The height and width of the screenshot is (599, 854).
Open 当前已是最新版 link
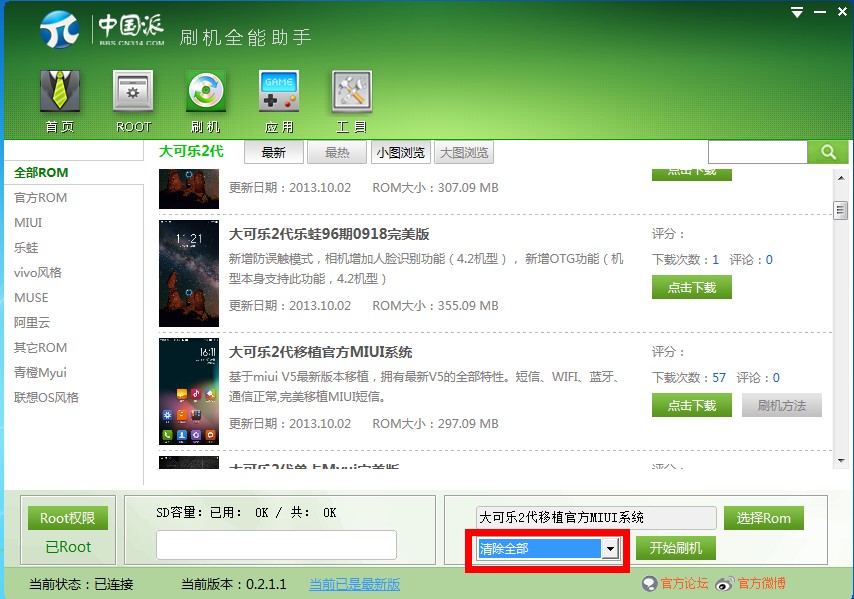click(x=355, y=584)
